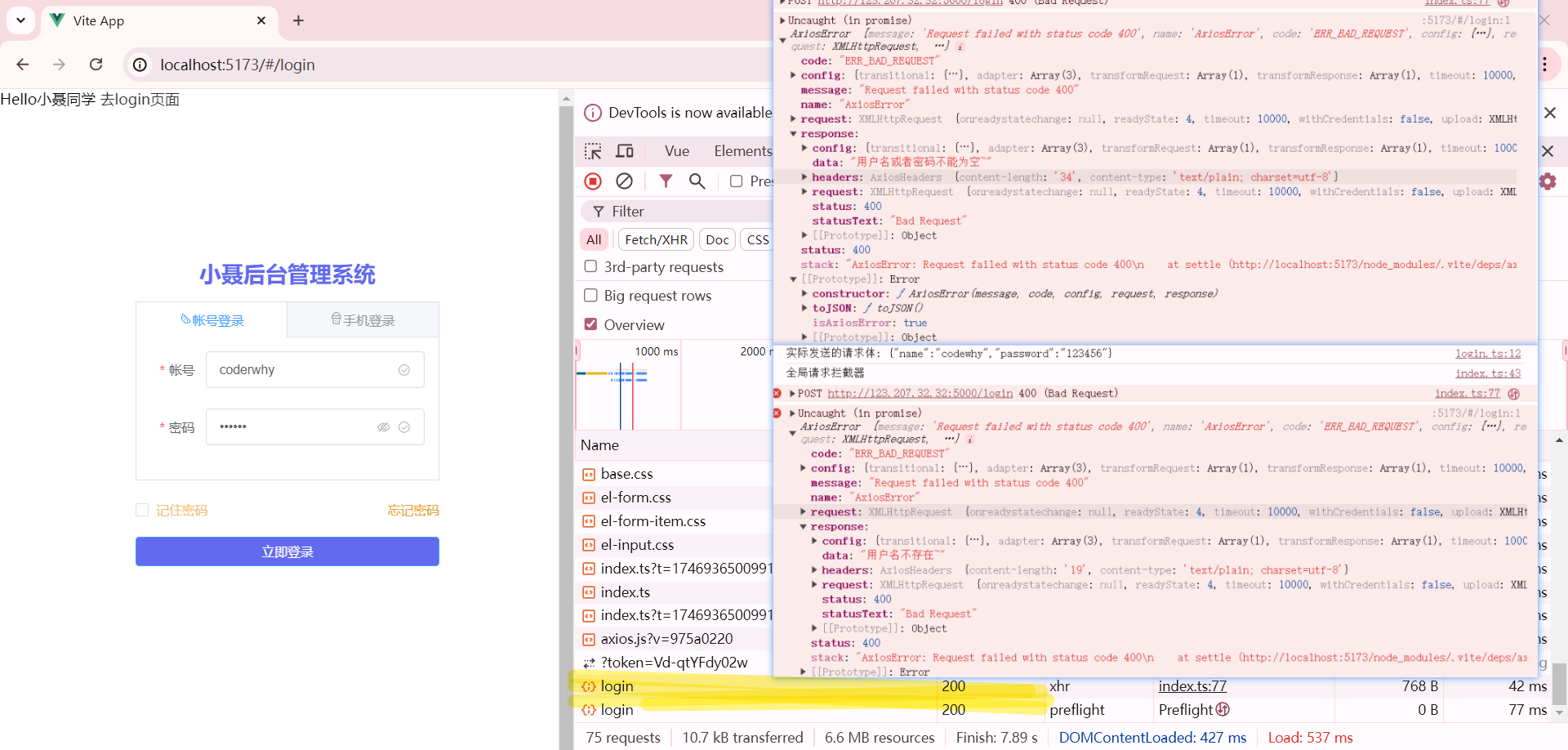Screen dimensions: 1568x750
Task: Switch to the Vue DevTools tab
Action: pyautogui.click(x=677, y=151)
